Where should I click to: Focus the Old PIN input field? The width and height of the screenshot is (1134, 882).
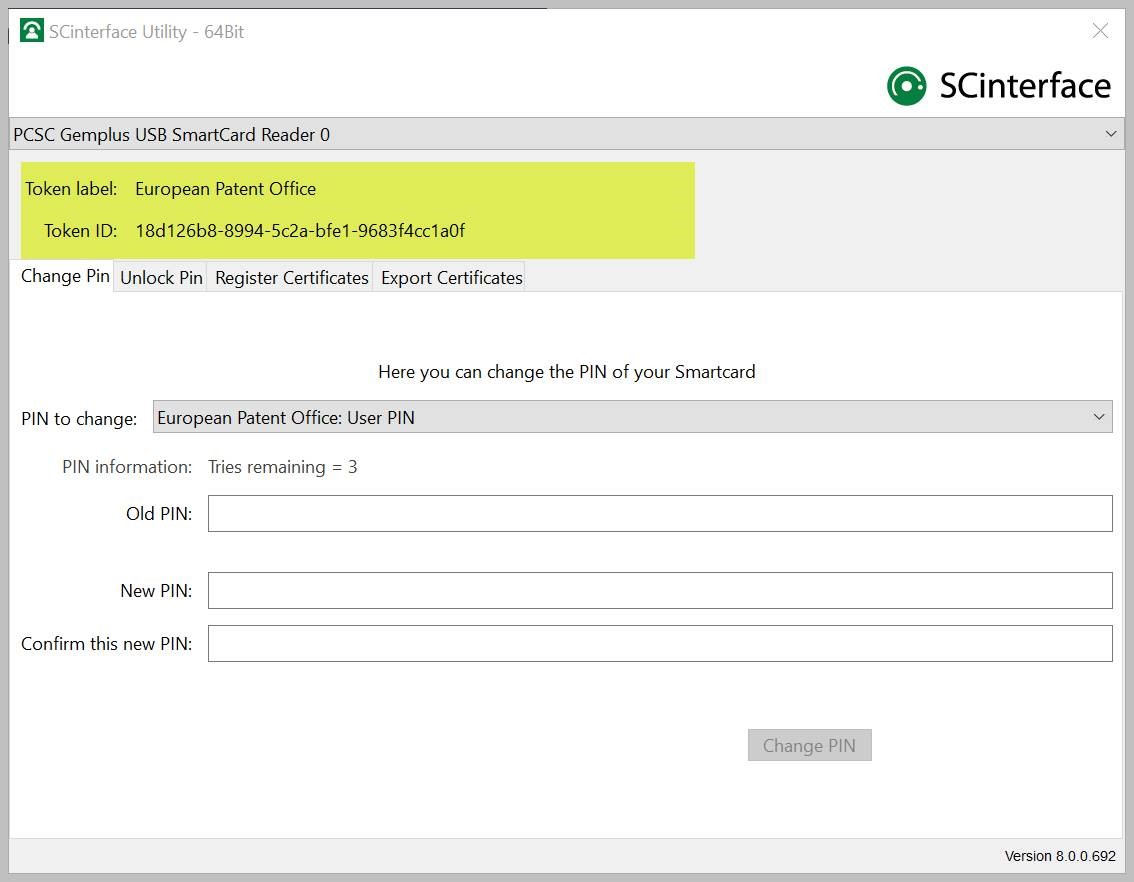[659, 513]
